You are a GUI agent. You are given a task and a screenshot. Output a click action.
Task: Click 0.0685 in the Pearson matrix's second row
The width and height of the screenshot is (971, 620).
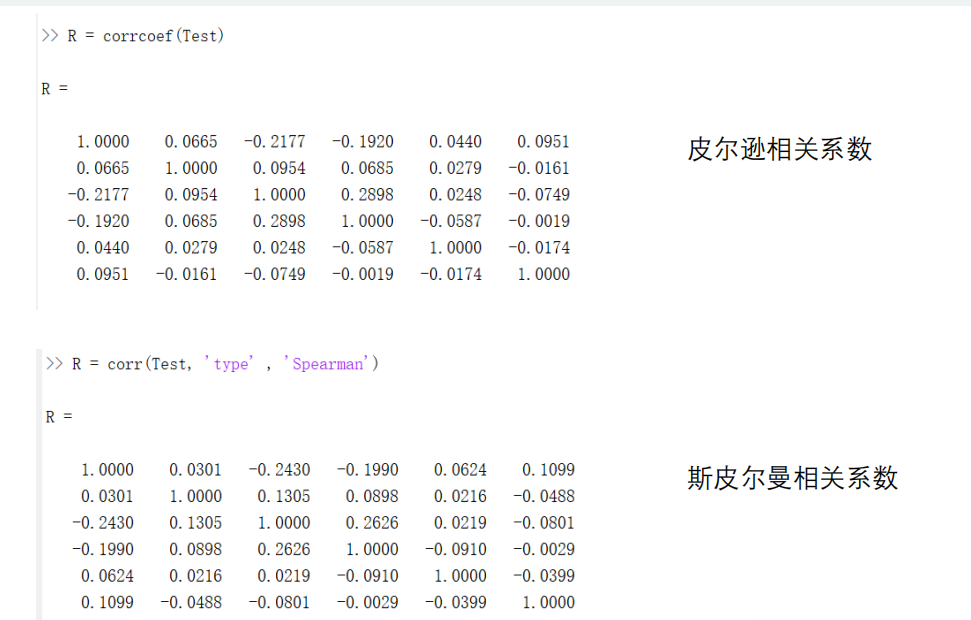click(367, 168)
